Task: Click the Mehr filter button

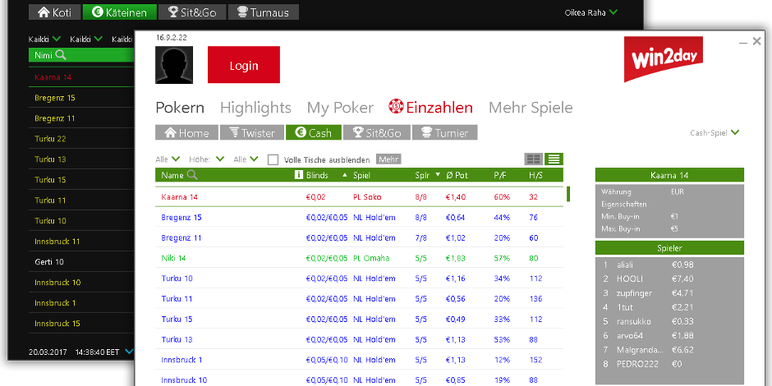Action: click(388, 160)
